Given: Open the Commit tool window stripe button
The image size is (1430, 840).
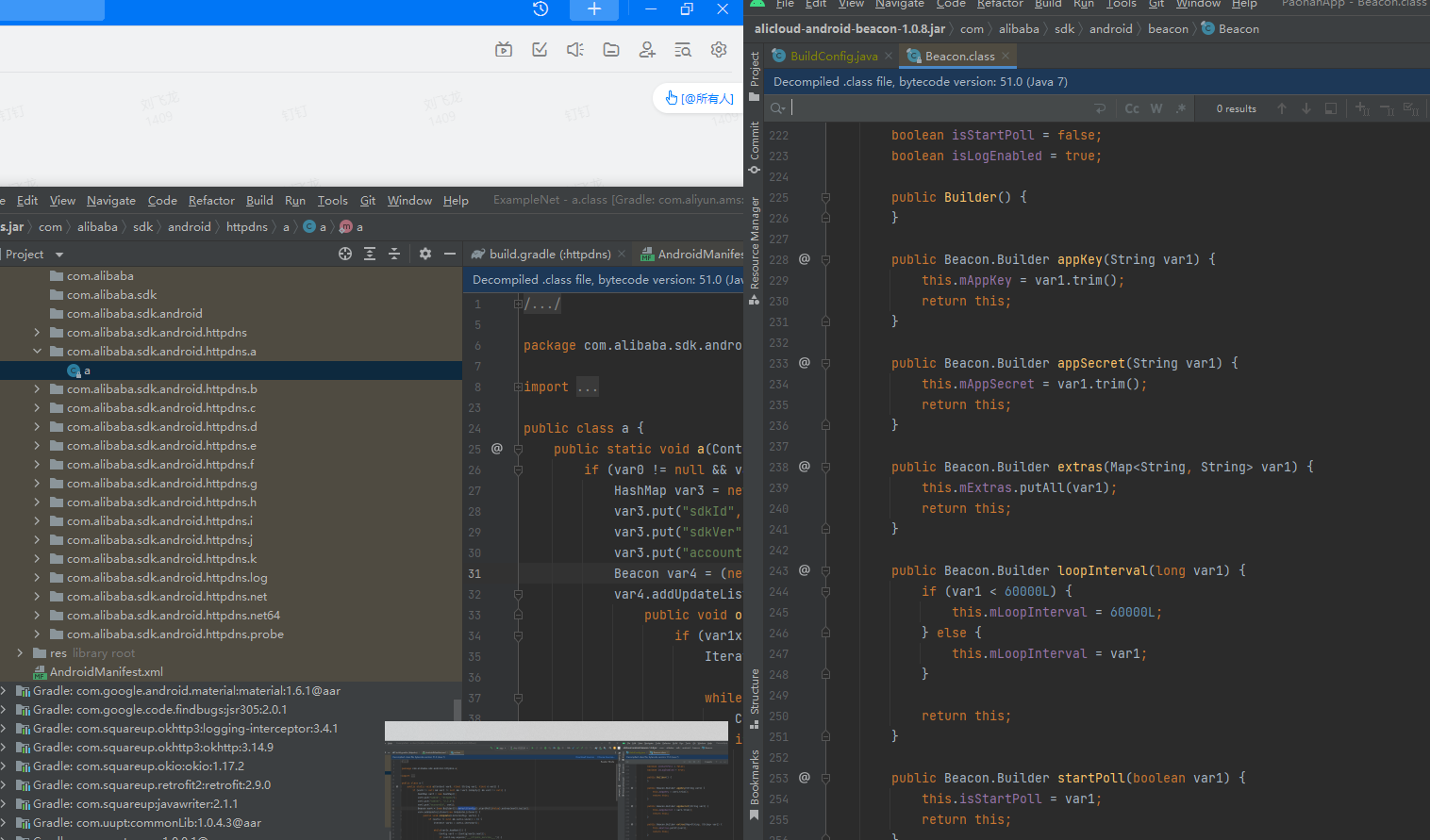Looking at the screenshot, I should click(x=755, y=147).
